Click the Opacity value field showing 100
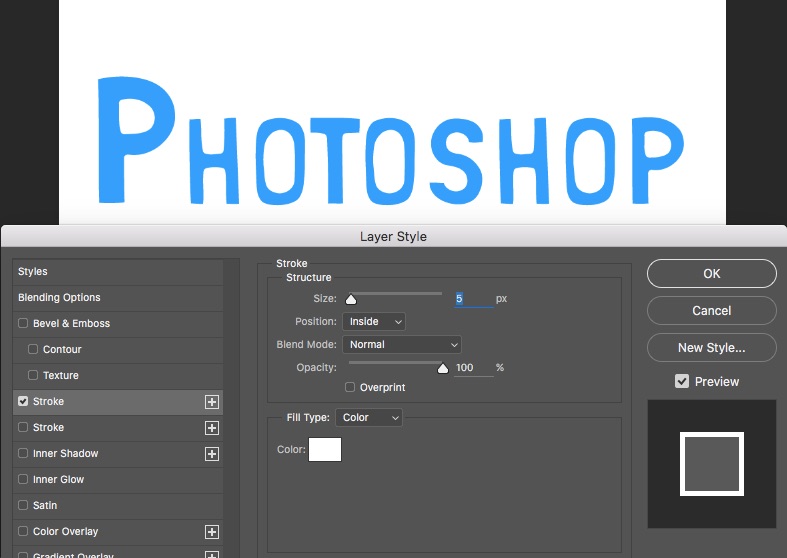Viewport: 787px width, 558px height. [x=474, y=368]
